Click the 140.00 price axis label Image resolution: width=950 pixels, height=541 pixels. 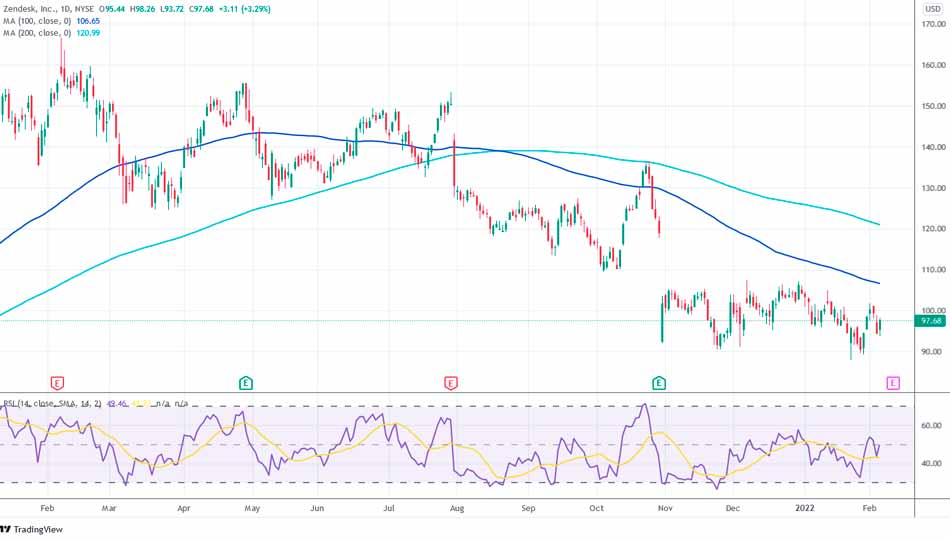click(x=933, y=147)
